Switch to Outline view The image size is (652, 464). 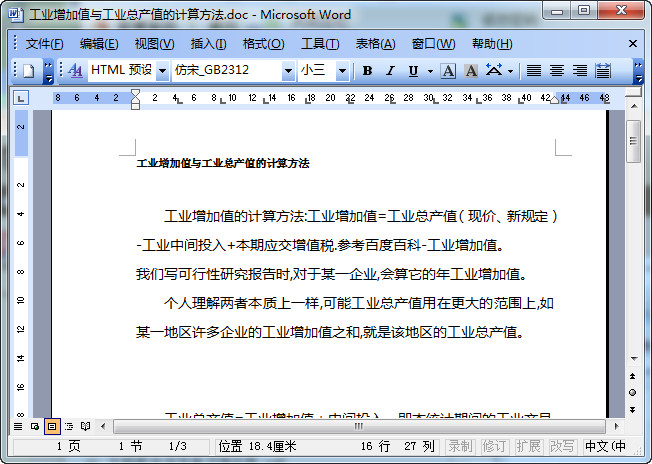coord(69,426)
